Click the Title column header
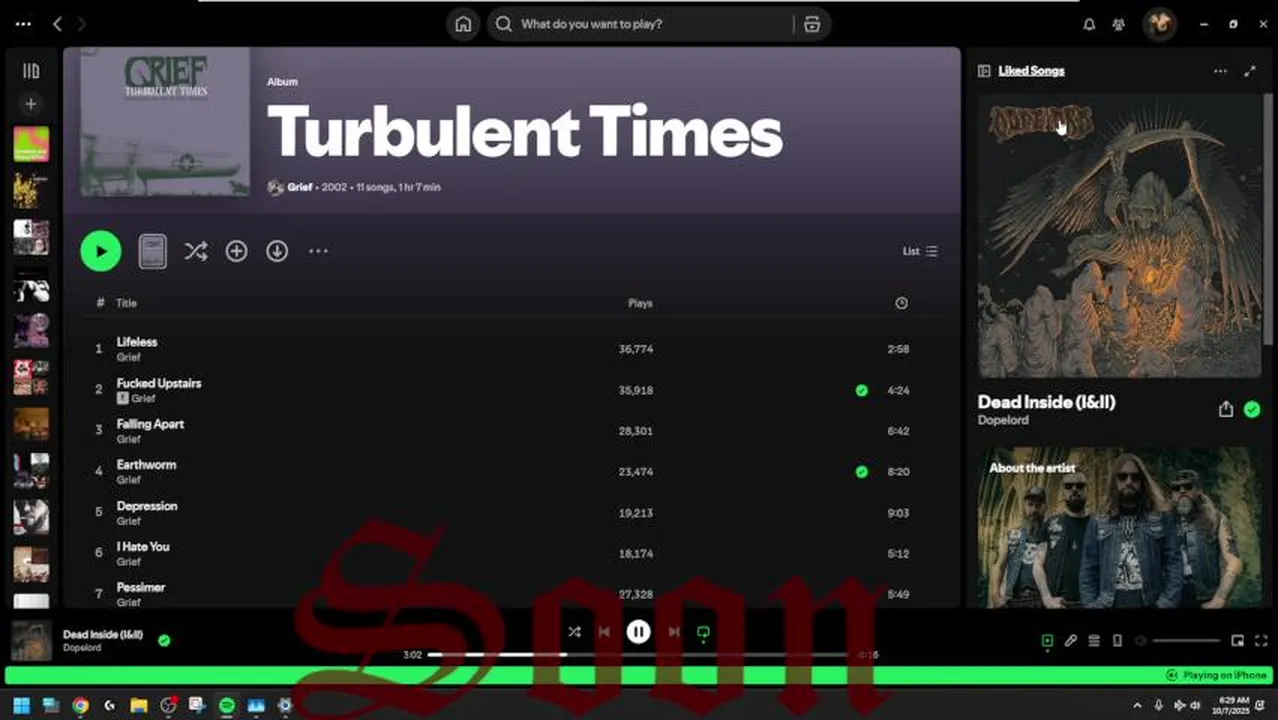This screenshot has height=720, width=1278. click(x=126, y=303)
